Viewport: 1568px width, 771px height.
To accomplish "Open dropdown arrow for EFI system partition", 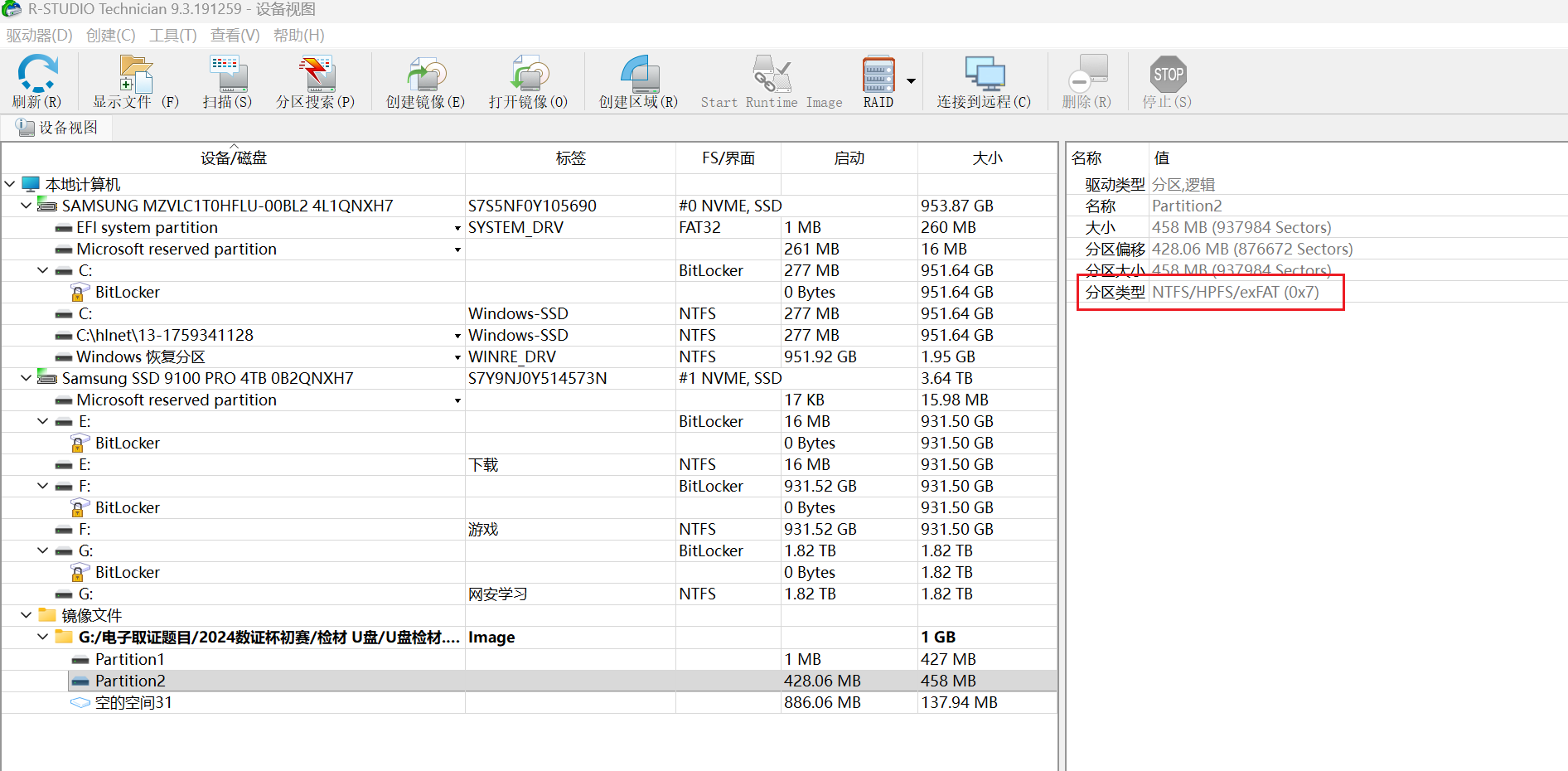I will [x=457, y=228].
